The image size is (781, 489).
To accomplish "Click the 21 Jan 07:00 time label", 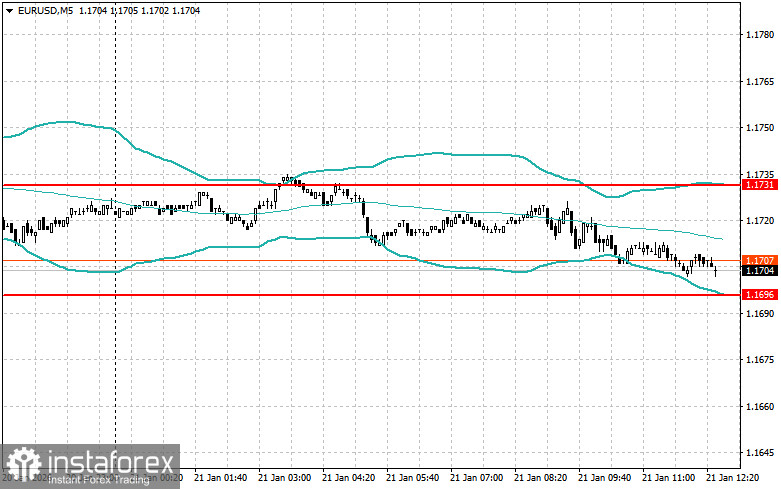I will coord(477,478).
